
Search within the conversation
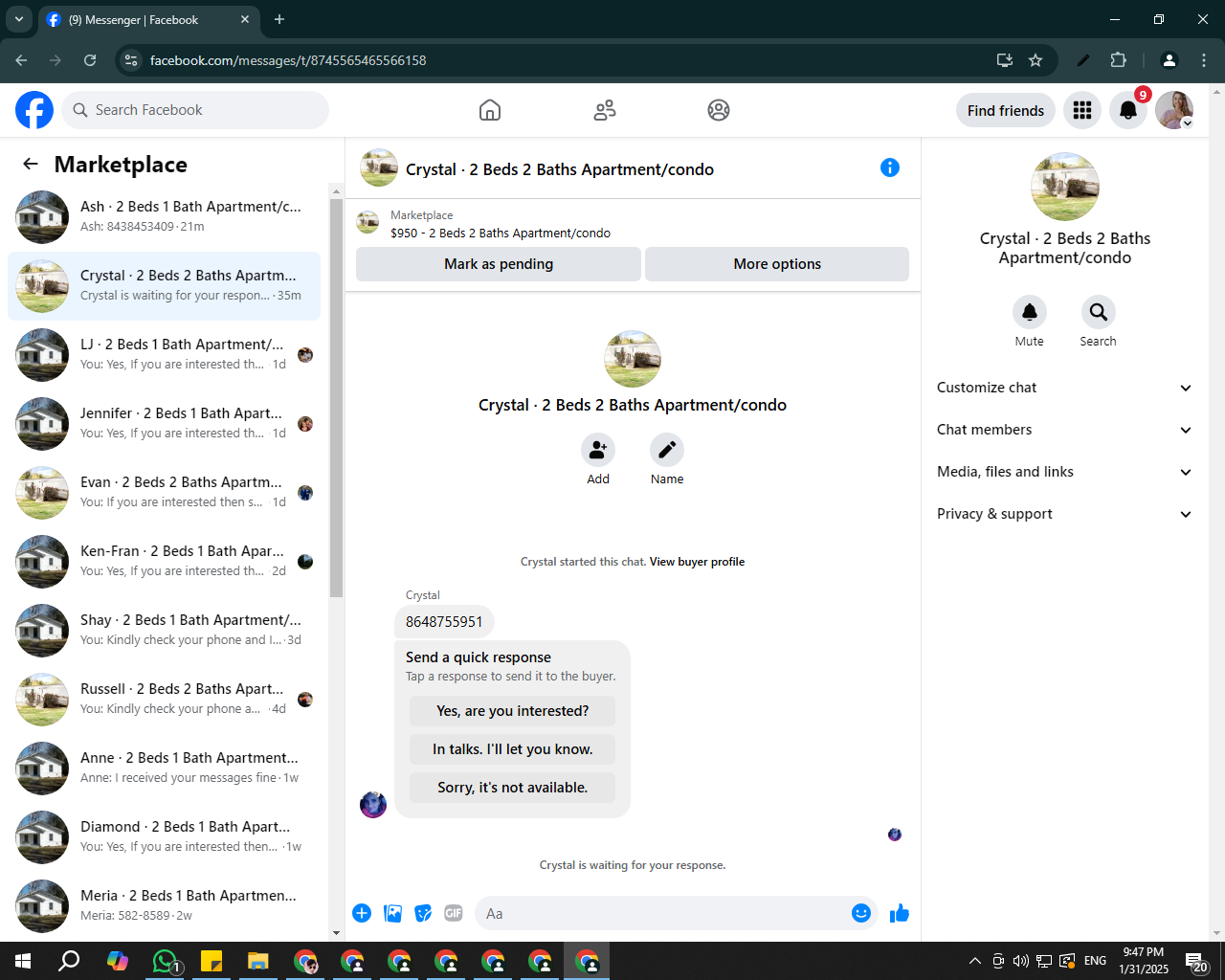click(x=1099, y=312)
